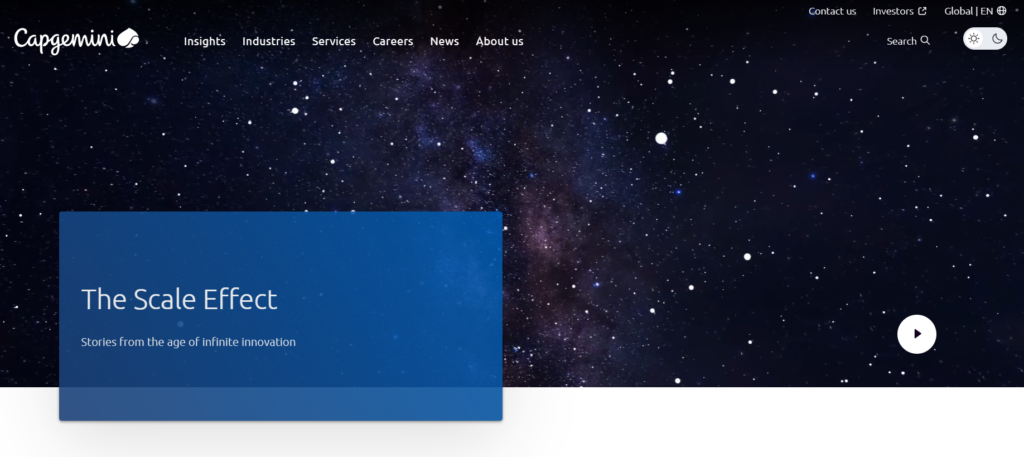Go to the News section
1024x457 pixels.
point(444,41)
